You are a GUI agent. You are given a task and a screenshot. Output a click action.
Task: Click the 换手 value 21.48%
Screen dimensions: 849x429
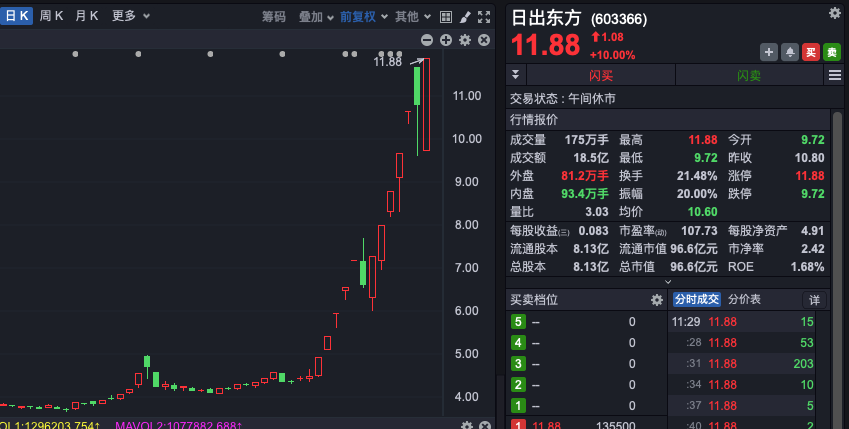[697, 176]
